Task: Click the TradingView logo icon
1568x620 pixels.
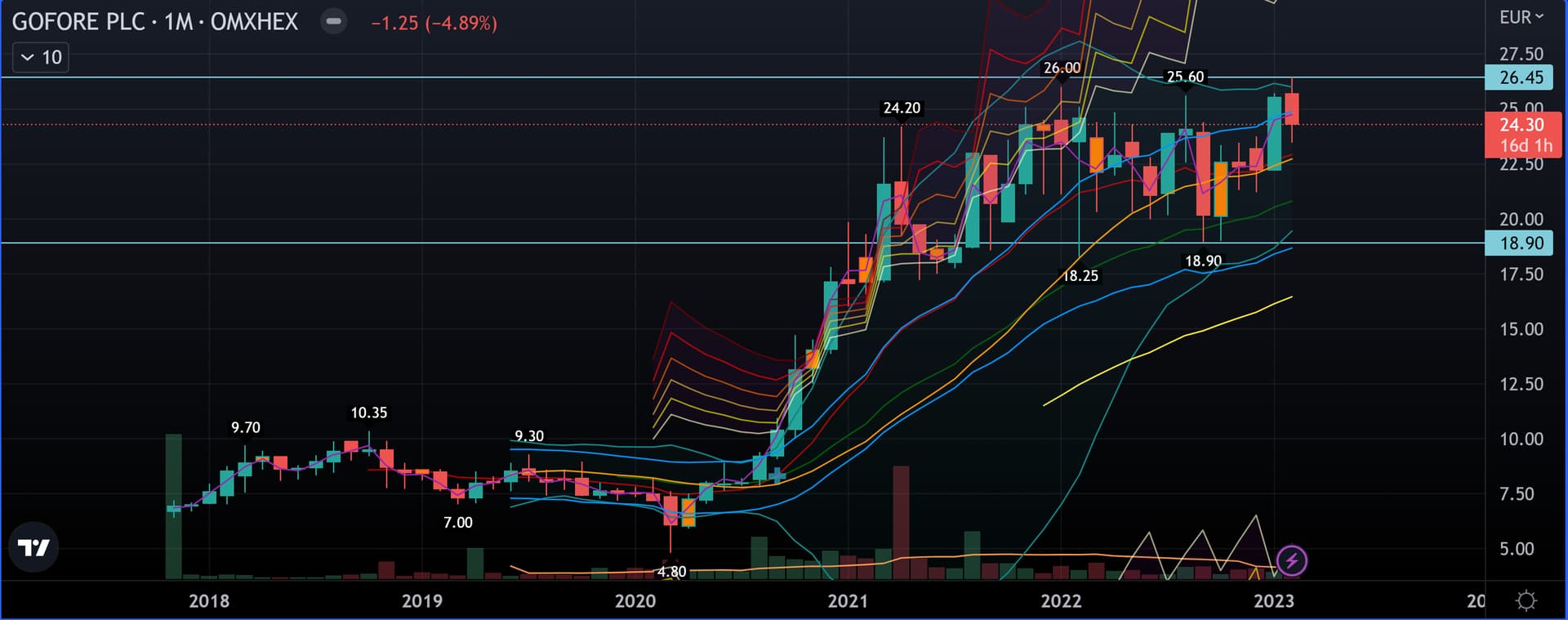Action: (x=33, y=547)
